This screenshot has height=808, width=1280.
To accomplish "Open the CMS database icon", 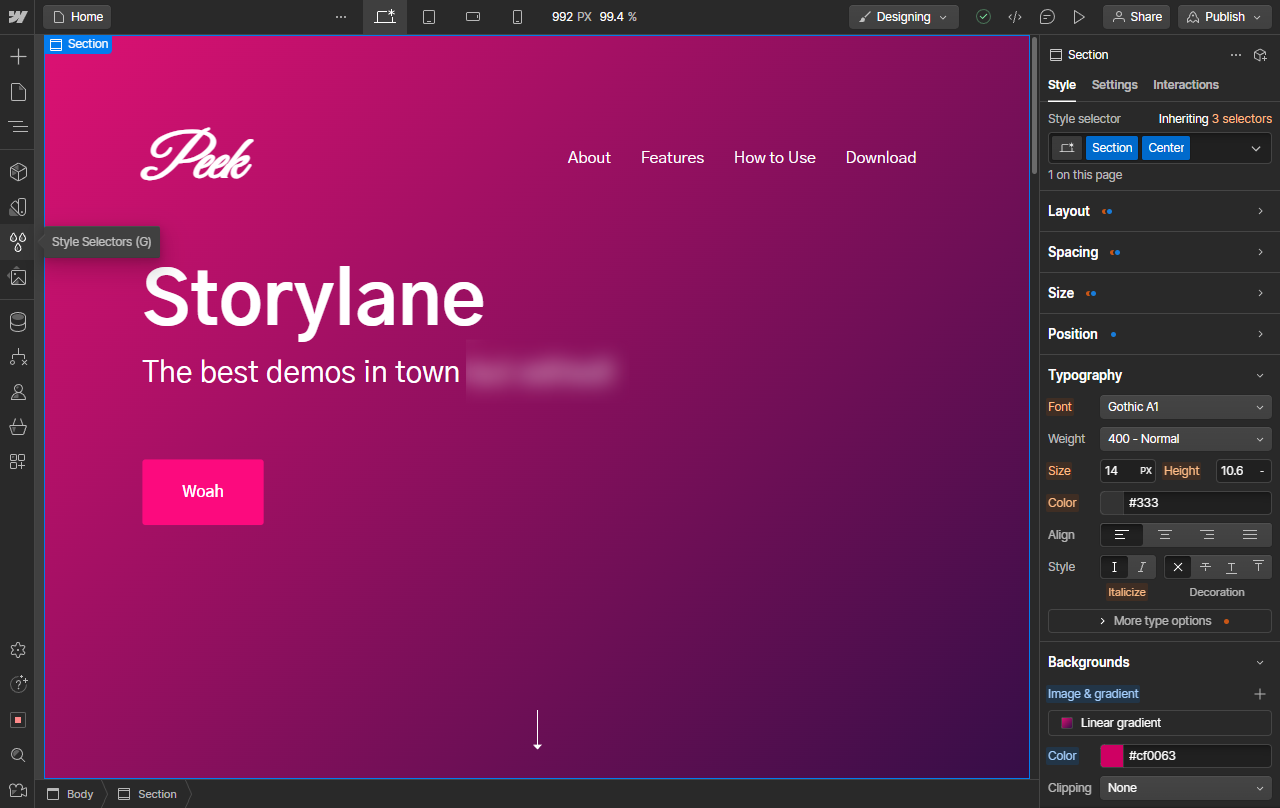I will click(x=18, y=322).
